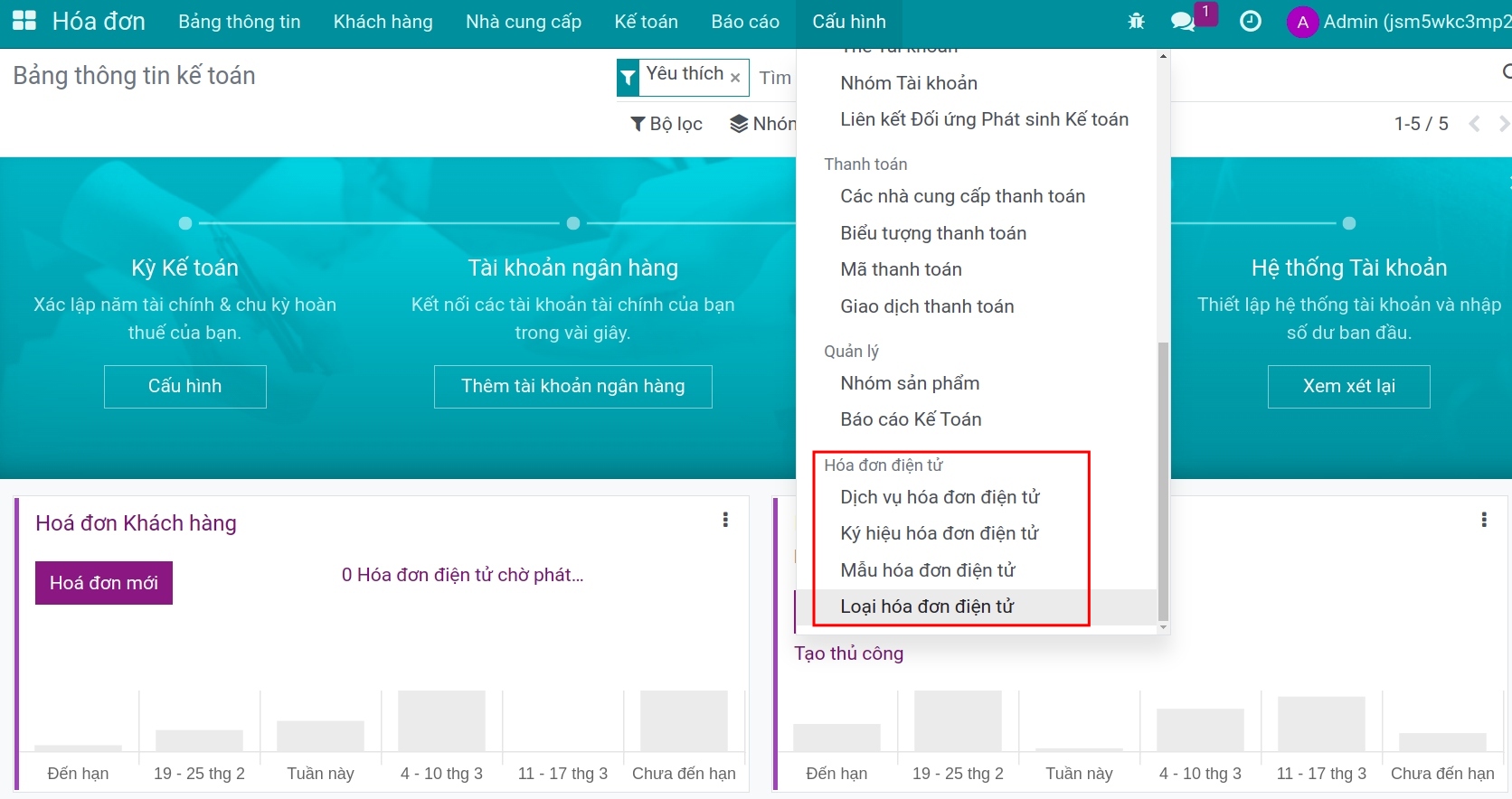This screenshot has height=799, width=1512.
Task: Click the Tạo thủ công link
Action: [849, 653]
